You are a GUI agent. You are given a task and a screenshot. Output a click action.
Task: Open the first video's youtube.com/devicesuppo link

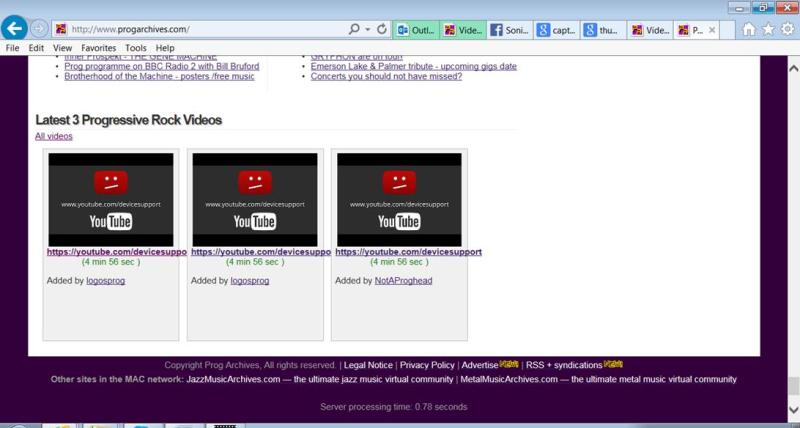click(x=117, y=252)
